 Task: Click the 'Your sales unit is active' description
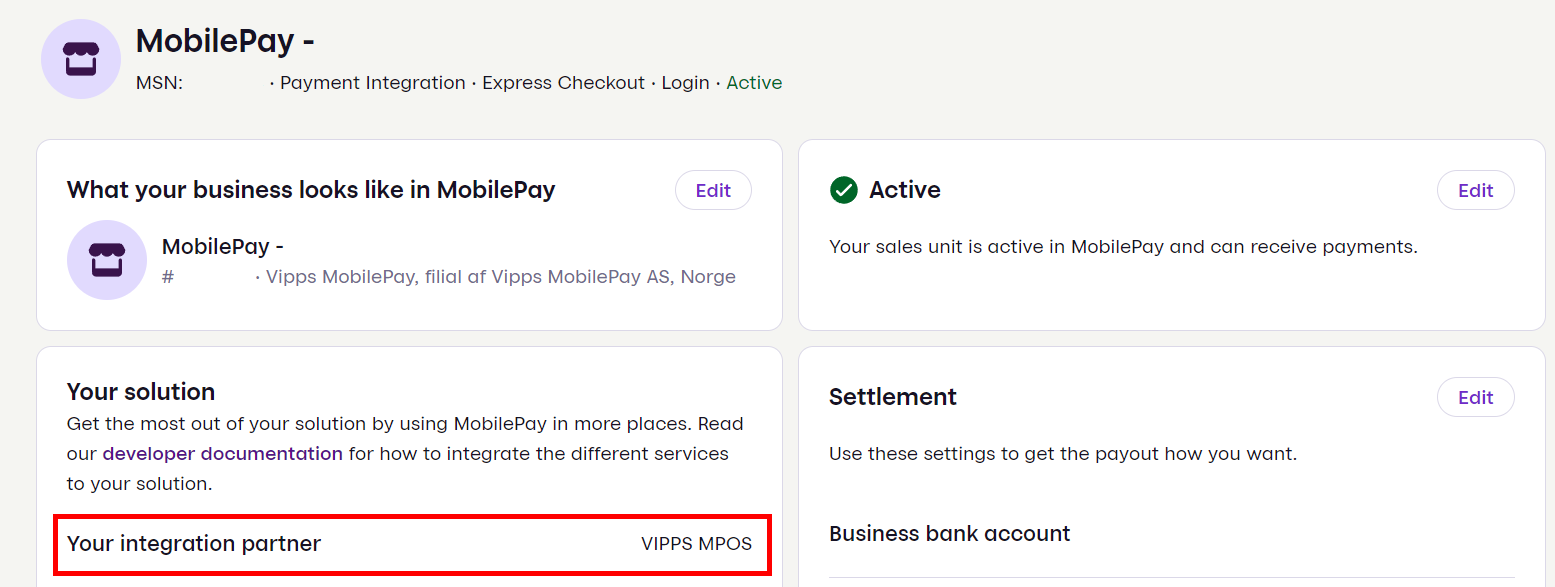click(1123, 246)
